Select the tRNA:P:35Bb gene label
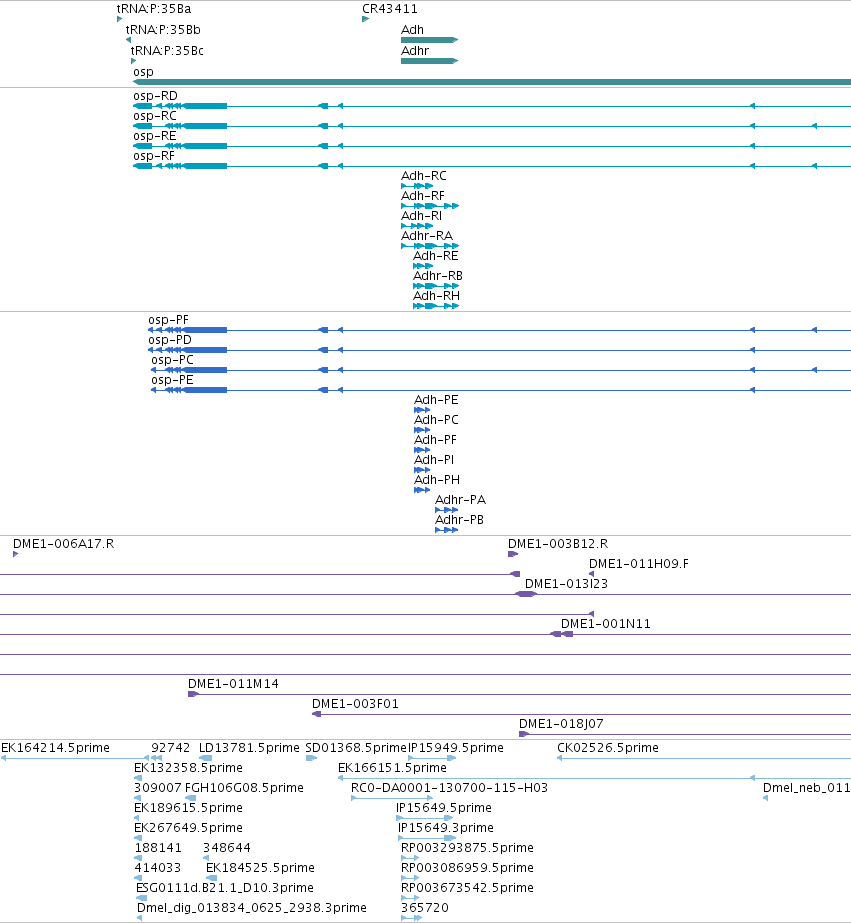851x923 pixels. click(x=163, y=30)
